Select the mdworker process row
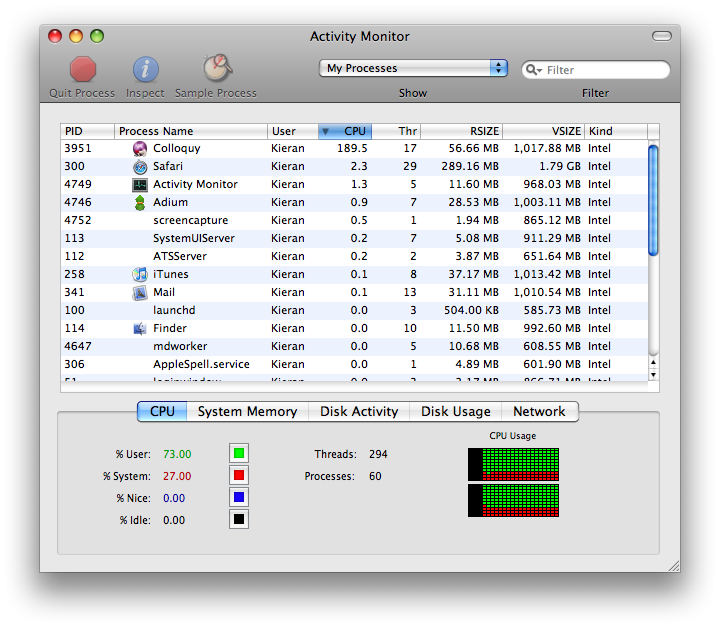Viewport: 720px width, 627px height. pos(354,346)
